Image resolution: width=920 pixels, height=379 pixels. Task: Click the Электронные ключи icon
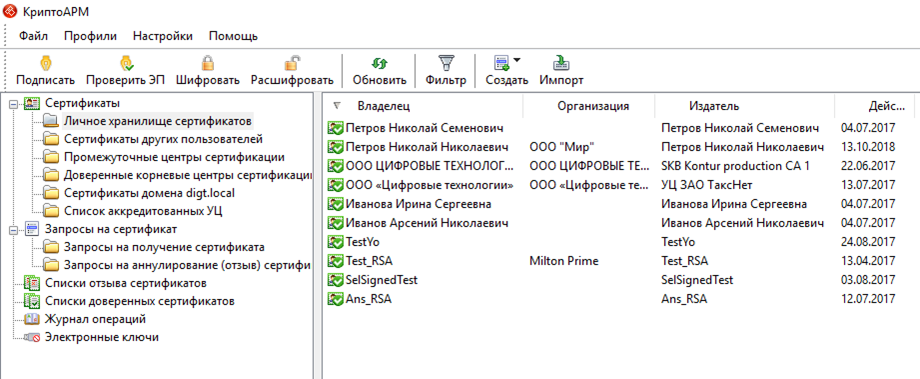32,338
